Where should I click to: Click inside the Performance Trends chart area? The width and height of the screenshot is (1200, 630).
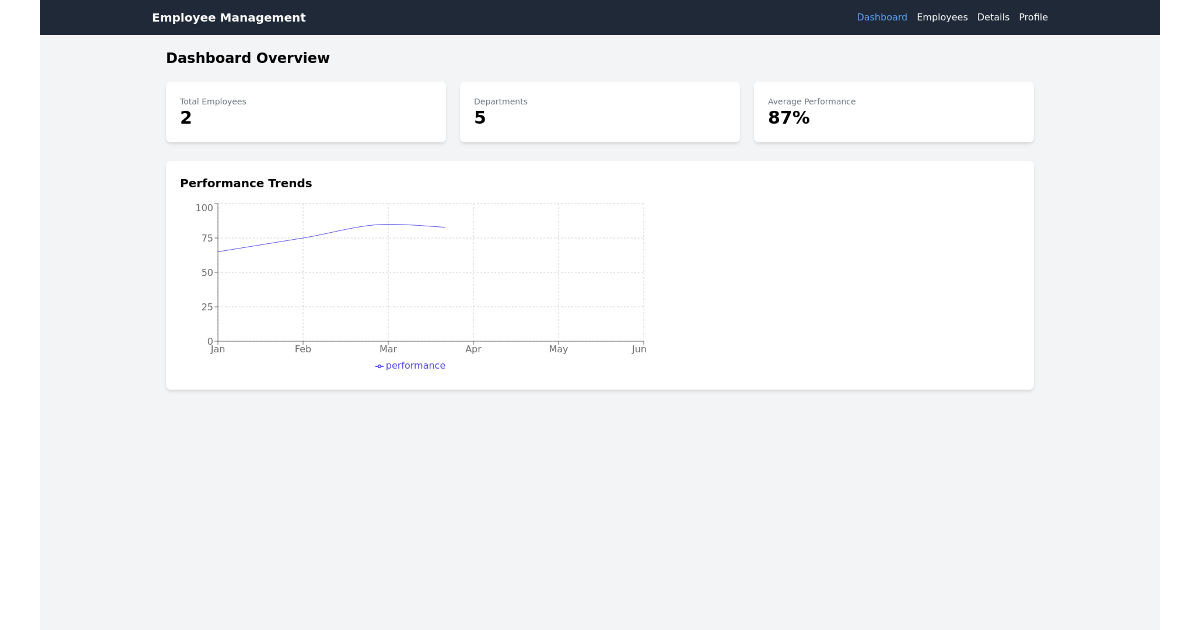click(x=430, y=275)
